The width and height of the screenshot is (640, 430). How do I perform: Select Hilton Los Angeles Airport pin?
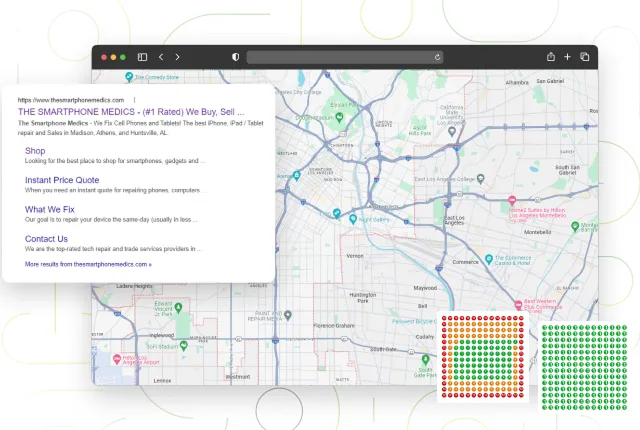(117, 359)
